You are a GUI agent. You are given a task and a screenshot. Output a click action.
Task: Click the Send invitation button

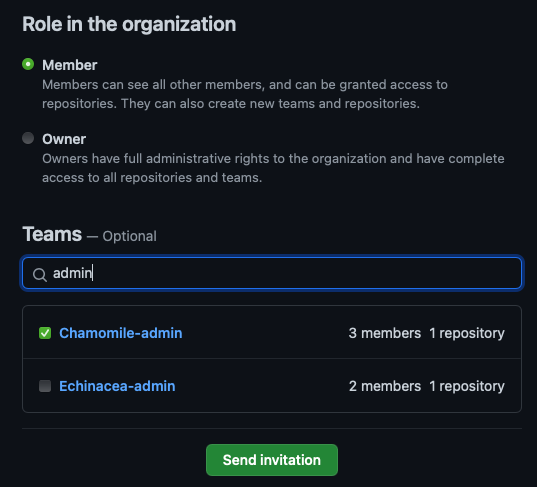point(272,460)
